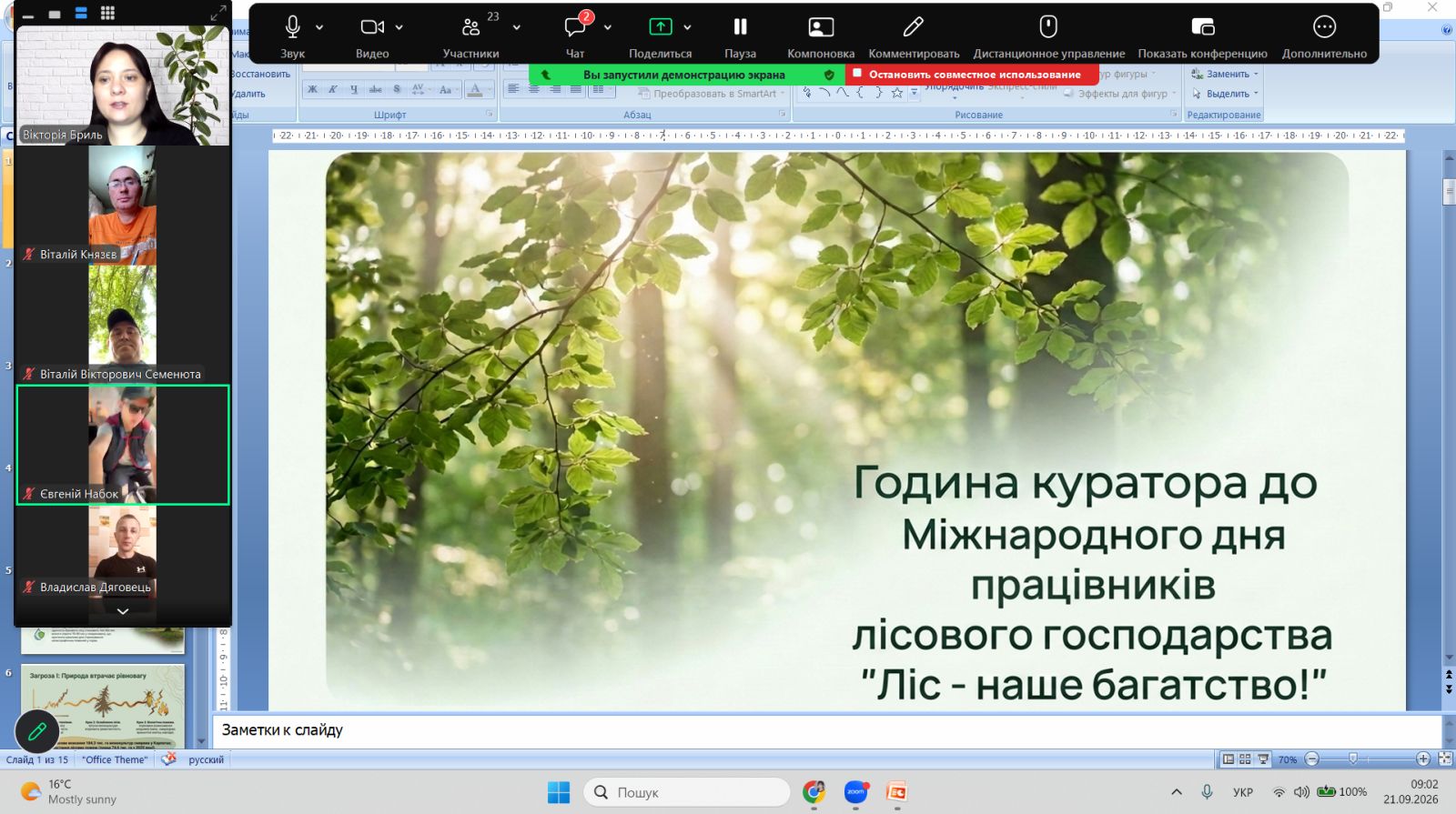Expand the audio options arrow beside Звук
This screenshot has width=1456, height=814.
(x=319, y=27)
